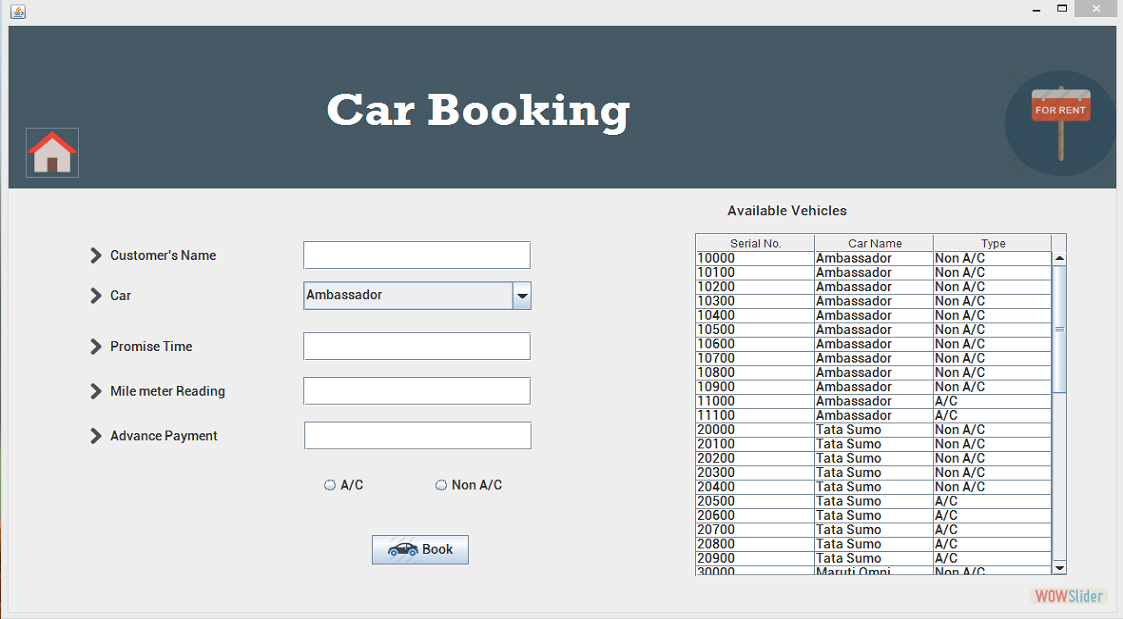
Task: Select serial number 11100 cell
Action: (x=755, y=416)
